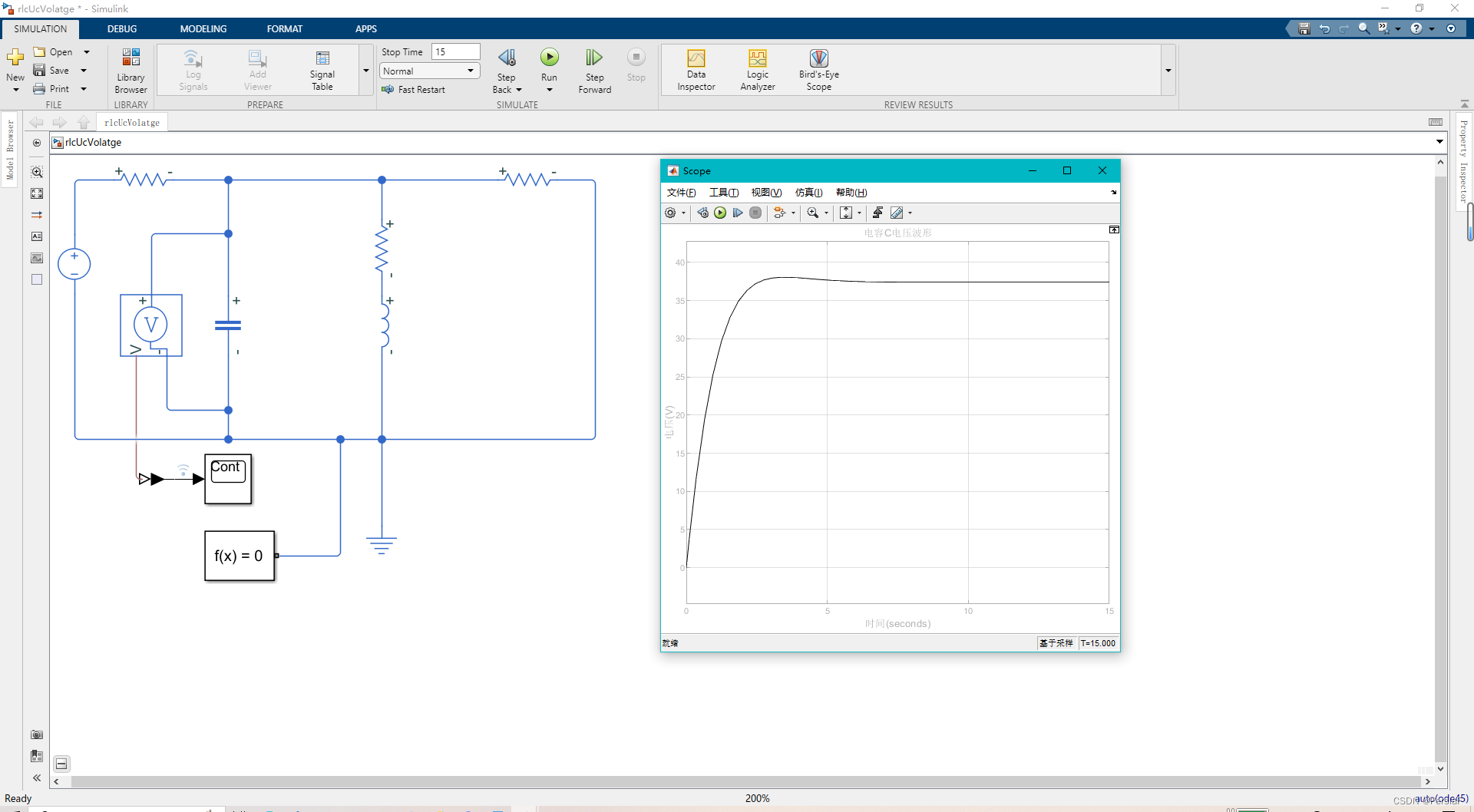Open Scope 工具(T) menu
The image size is (1474, 812).
(724, 193)
